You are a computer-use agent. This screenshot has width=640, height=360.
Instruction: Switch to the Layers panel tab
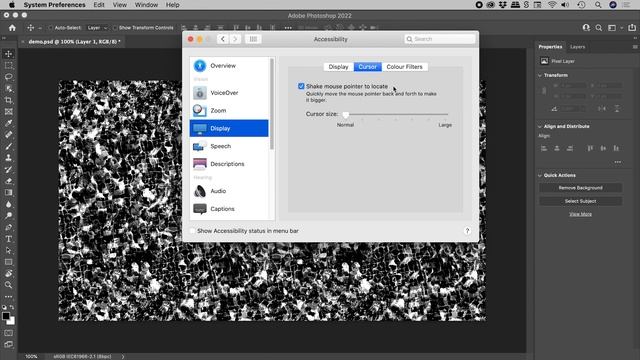[578, 47]
